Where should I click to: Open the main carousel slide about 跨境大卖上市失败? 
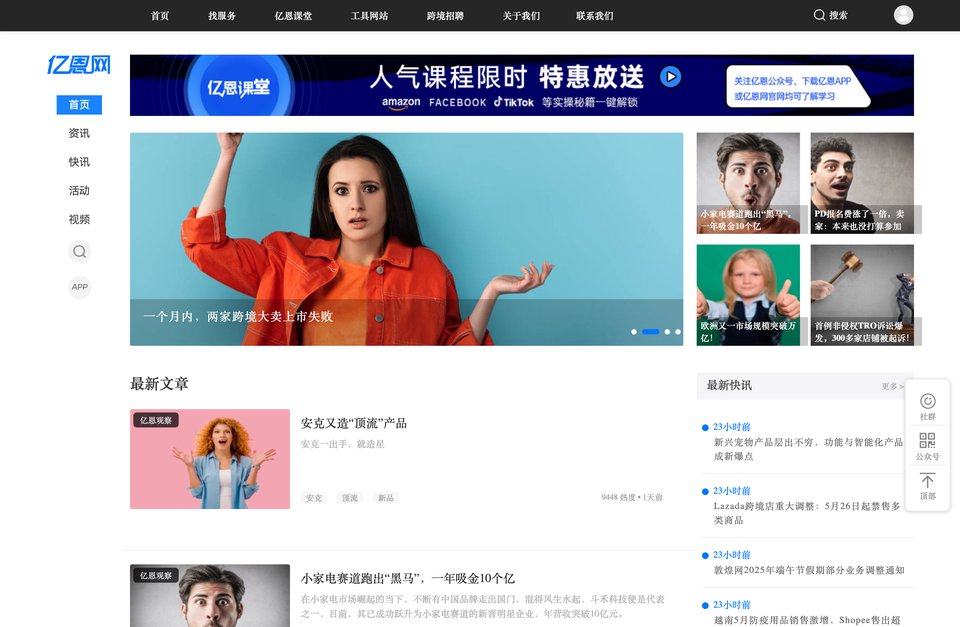(x=407, y=239)
